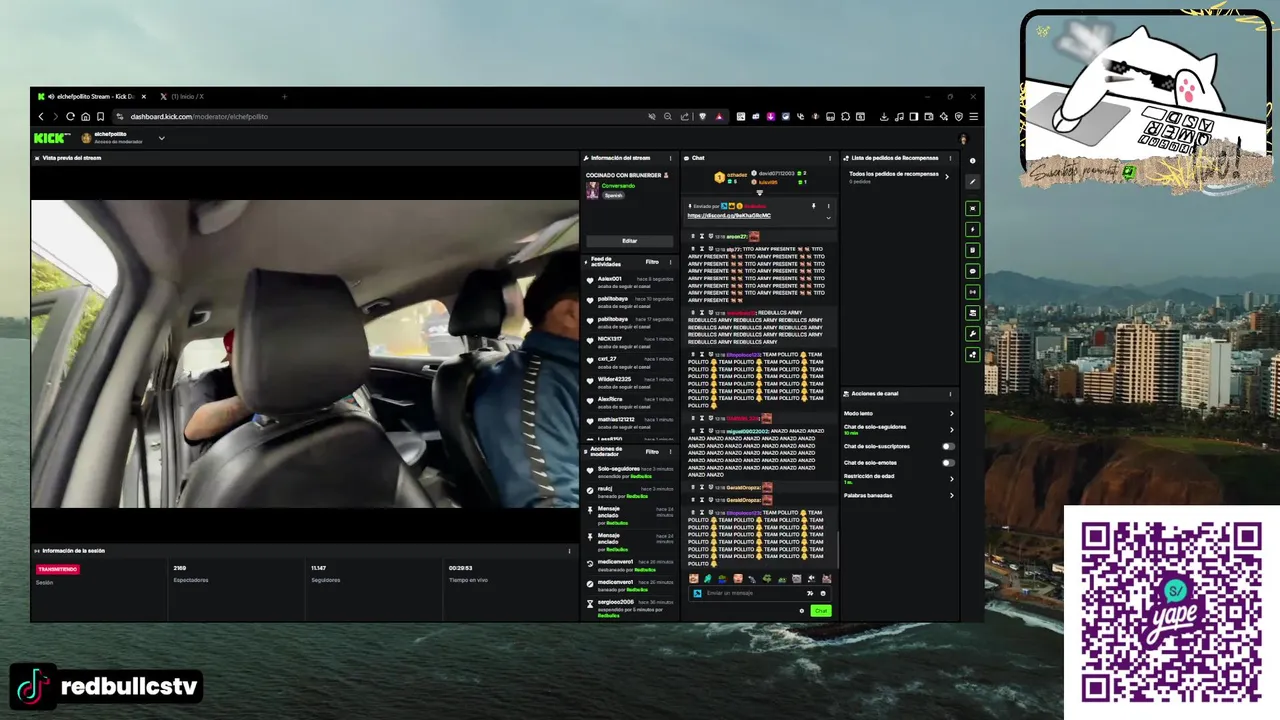Click the Editar stream info button
The height and width of the screenshot is (720, 1280).
pyautogui.click(x=629, y=241)
